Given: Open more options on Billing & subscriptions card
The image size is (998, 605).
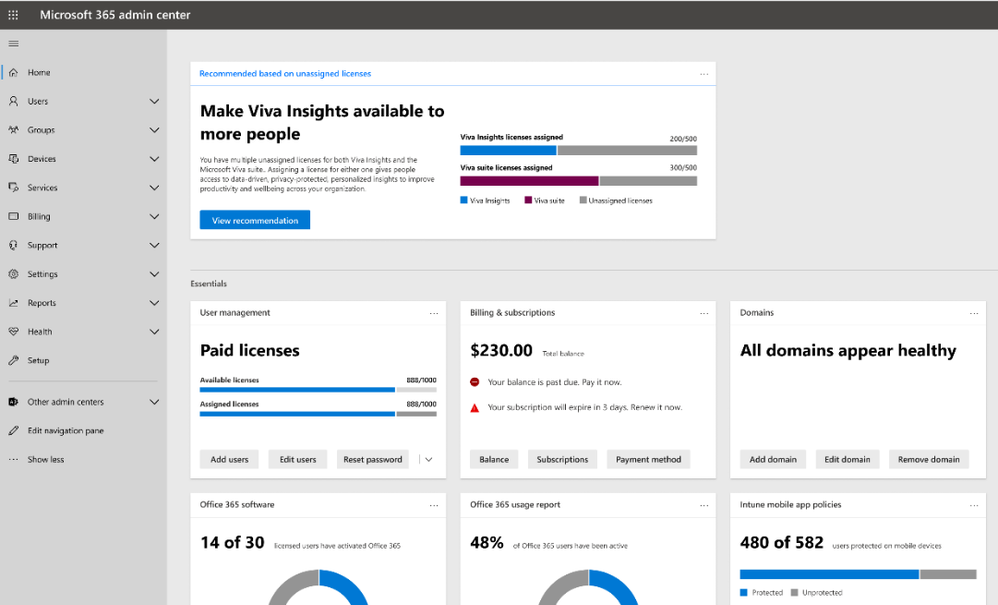Looking at the screenshot, I should [704, 313].
